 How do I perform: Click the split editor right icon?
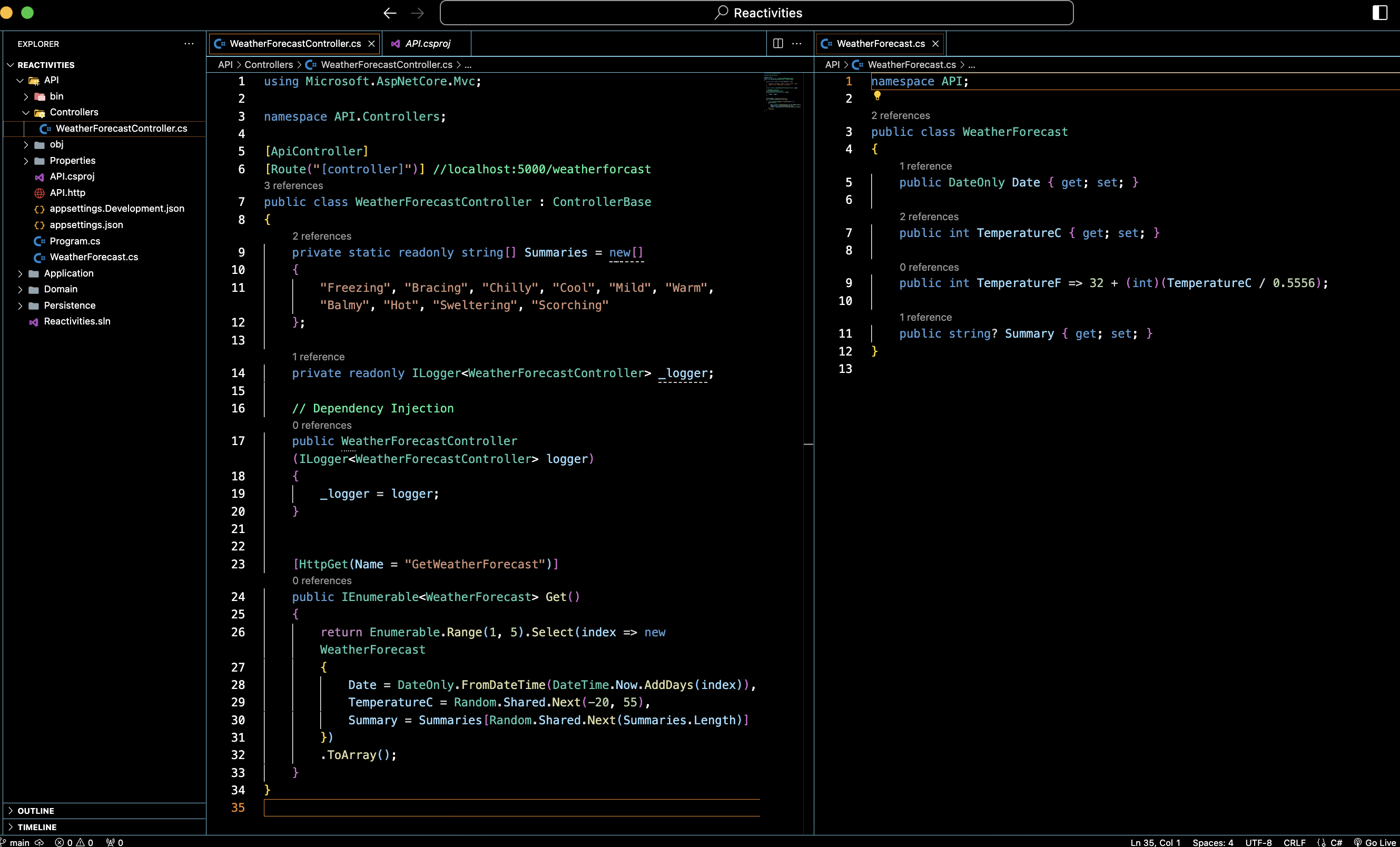pyautogui.click(x=778, y=44)
